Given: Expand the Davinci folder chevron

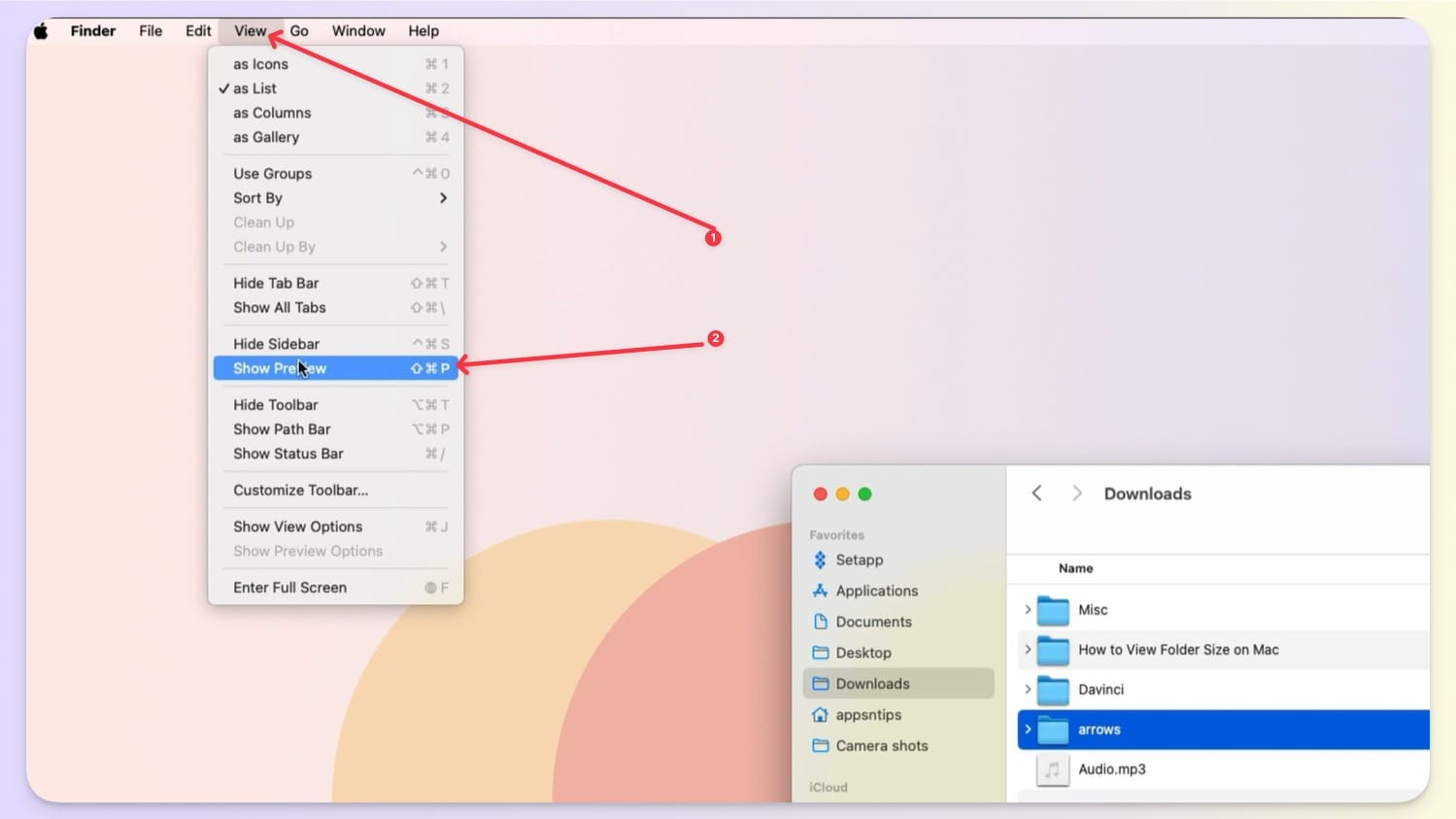Looking at the screenshot, I should [x=1028, y=690].
